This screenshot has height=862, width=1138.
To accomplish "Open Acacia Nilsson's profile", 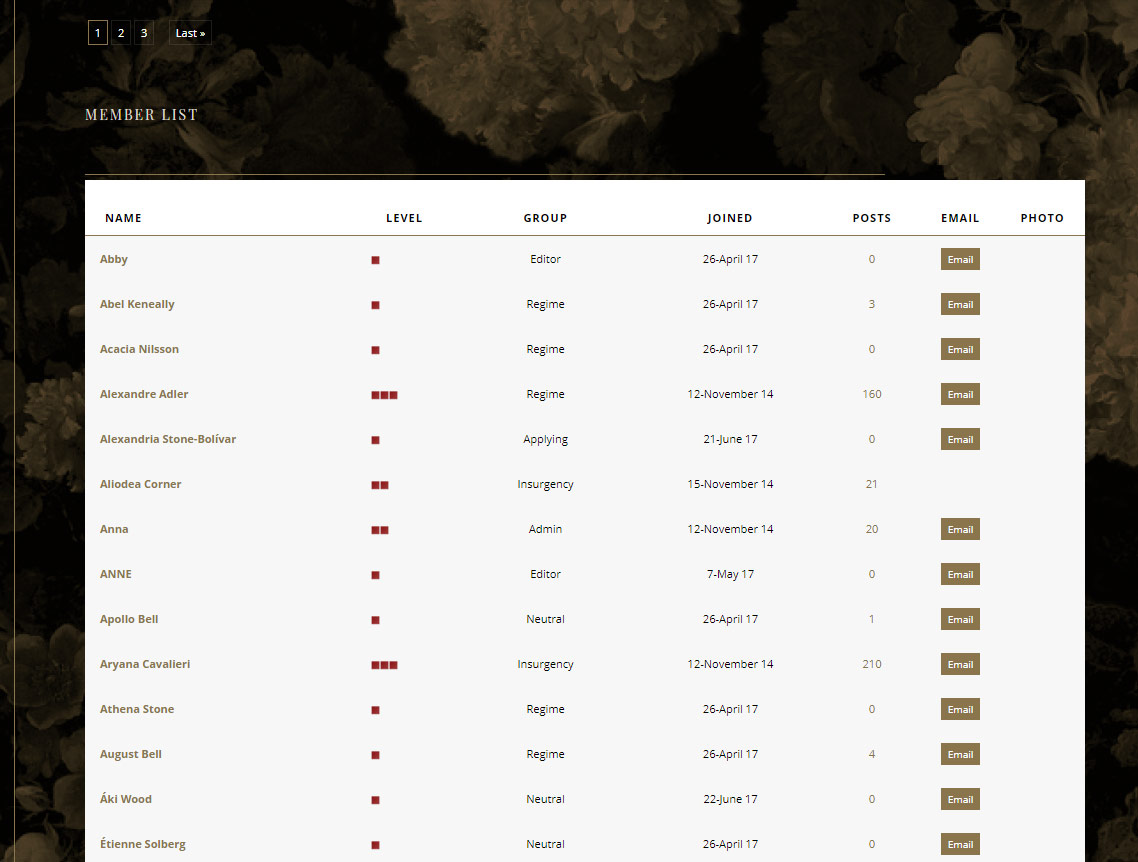I will tap(139, 349).
